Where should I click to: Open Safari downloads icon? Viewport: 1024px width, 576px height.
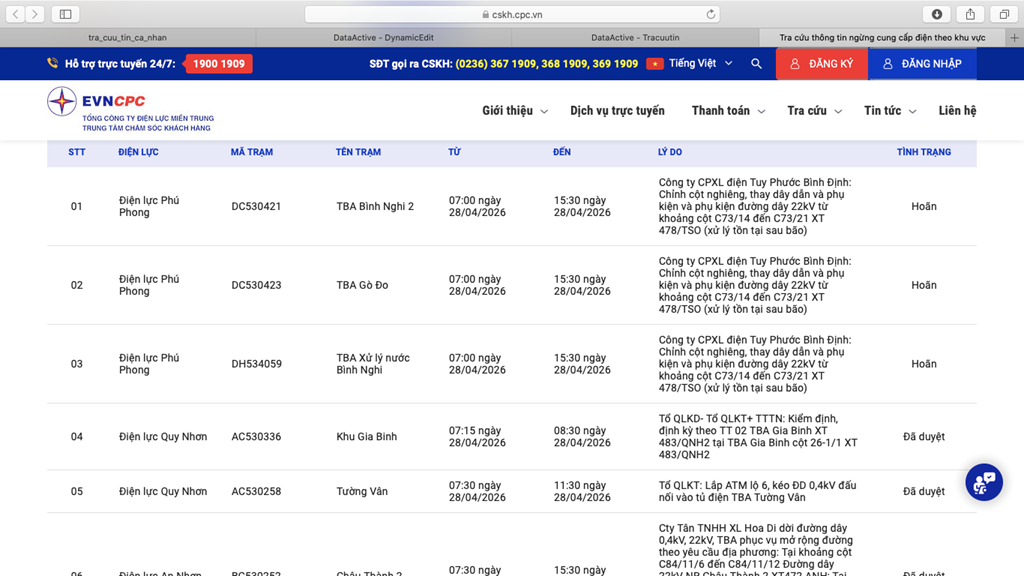(937, 14)
